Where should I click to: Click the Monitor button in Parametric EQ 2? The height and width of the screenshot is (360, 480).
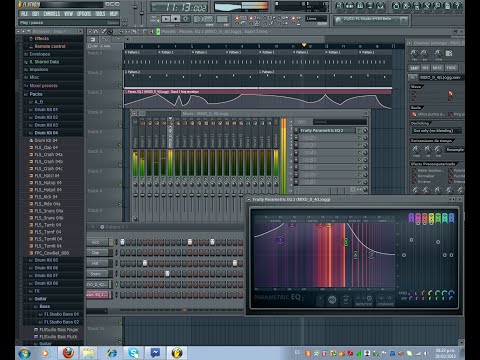point(364,300)
